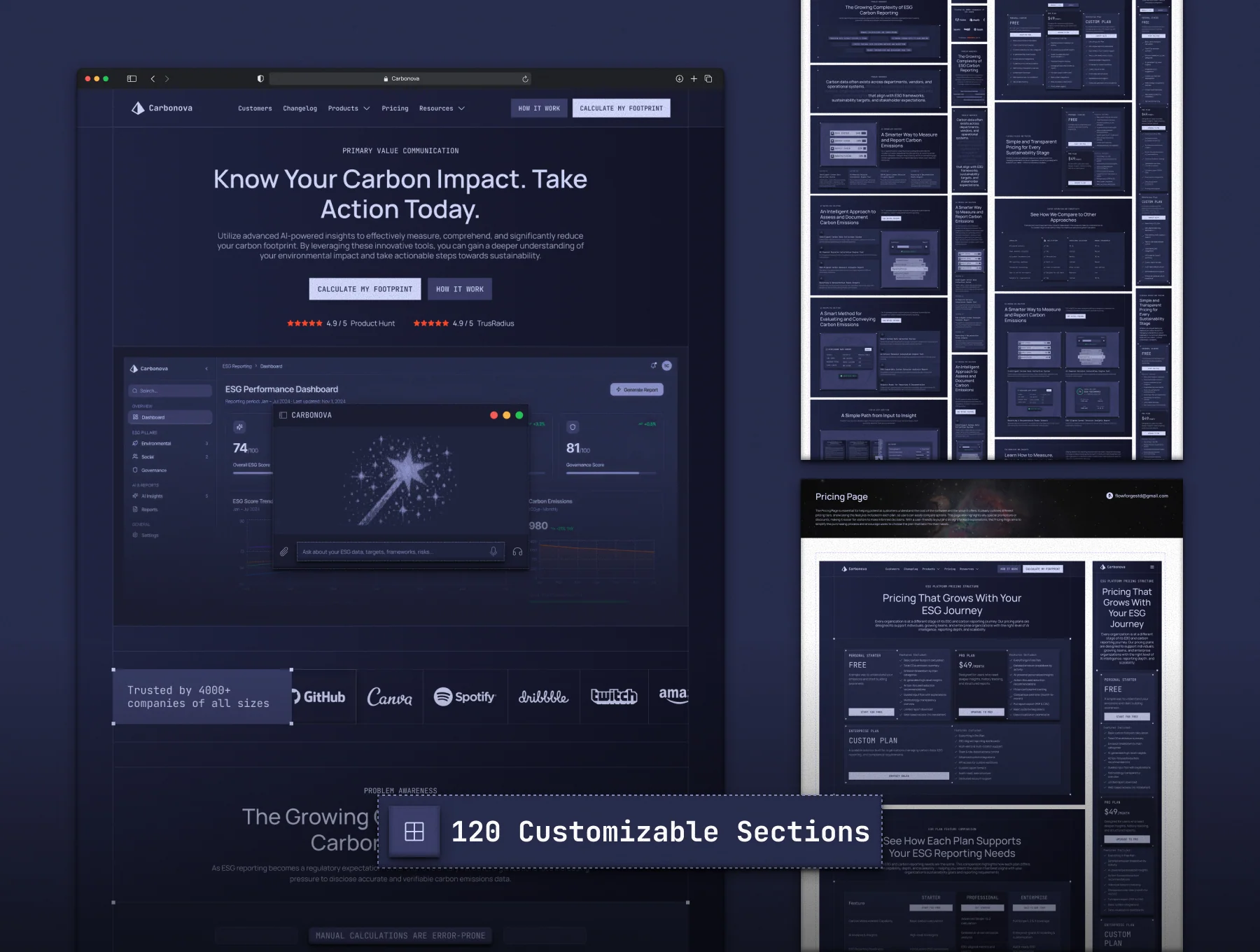Toggle the browser sidebar icon
1260x952 pixels.
coord(132,78)
